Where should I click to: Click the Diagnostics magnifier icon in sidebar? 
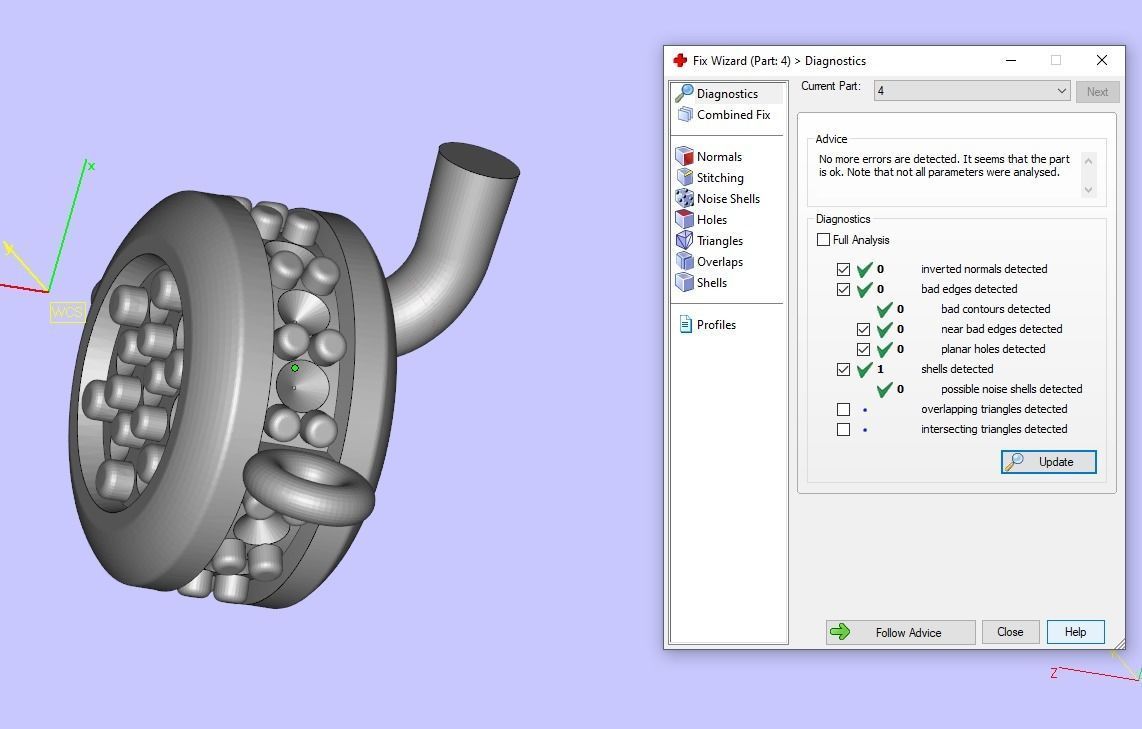click(684, 93)
